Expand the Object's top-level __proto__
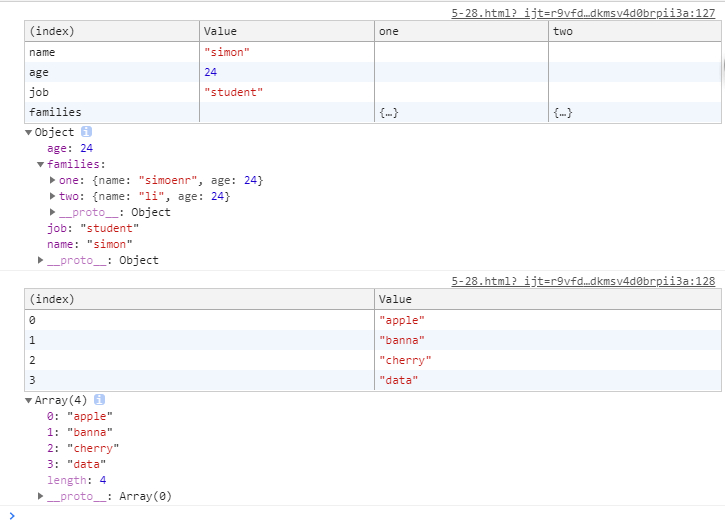Screen dimensions: 725x521 [40, 260]
